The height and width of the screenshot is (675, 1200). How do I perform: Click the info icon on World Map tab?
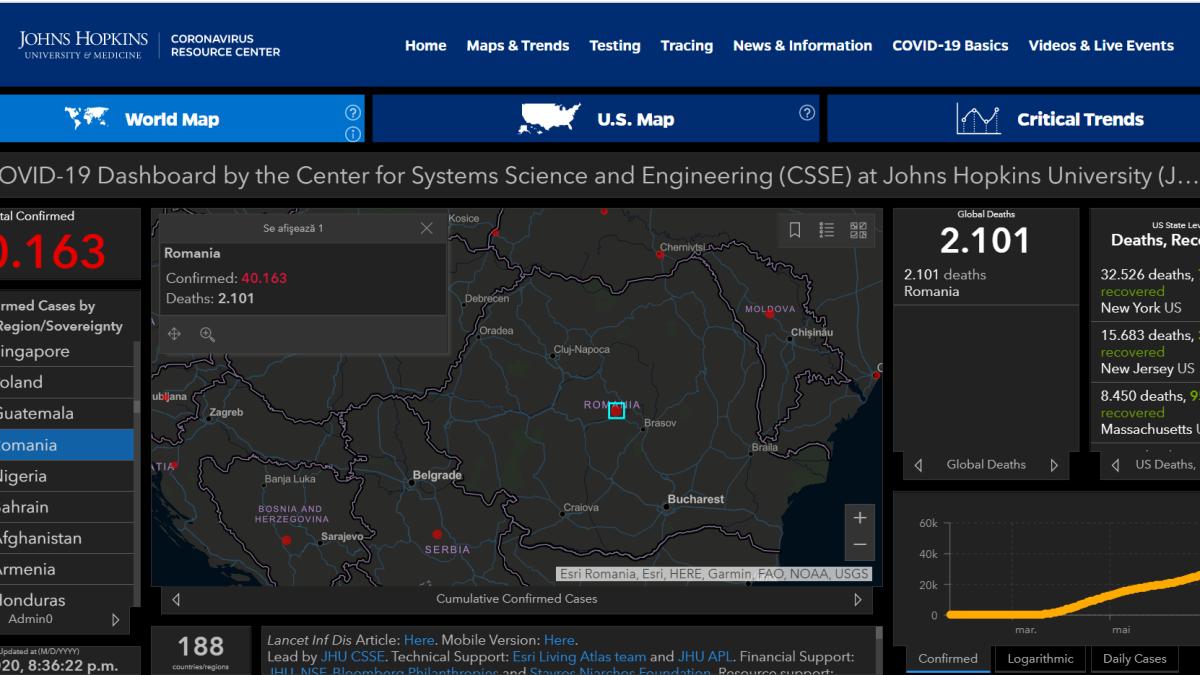pyautogui.click(x=352, y=134)
